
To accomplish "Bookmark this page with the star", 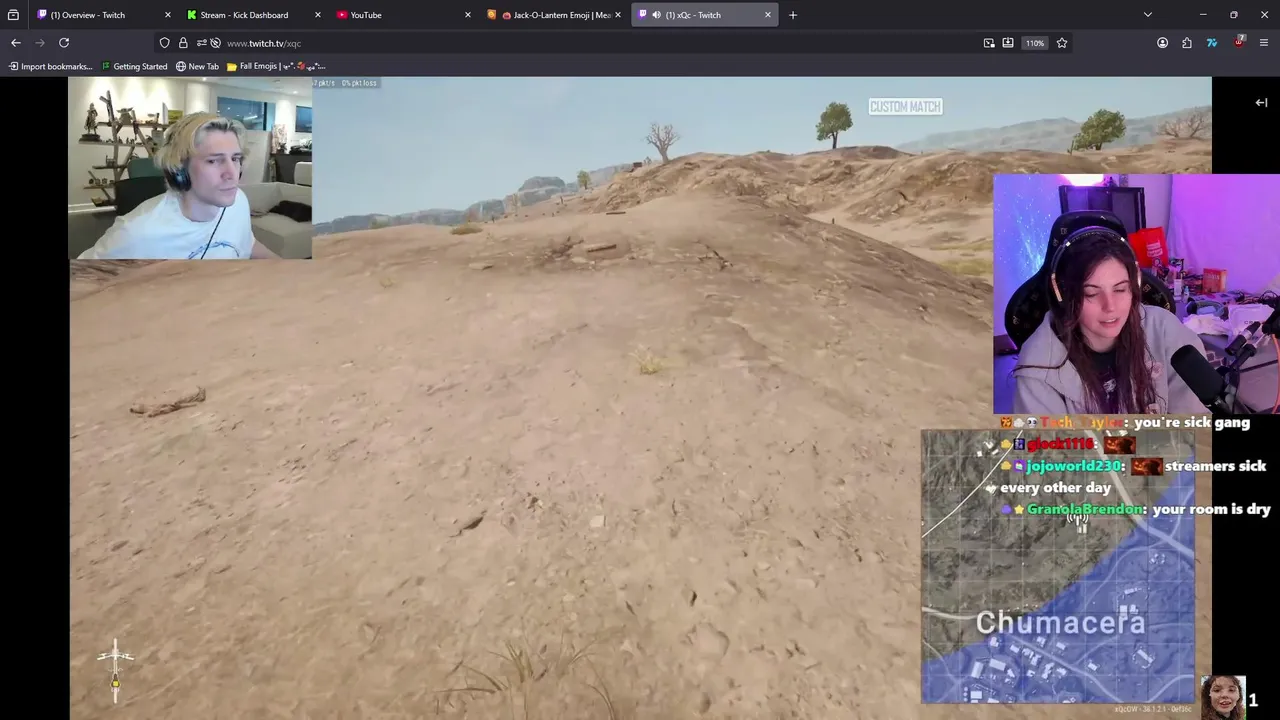I will click(x=1062, y=43).
